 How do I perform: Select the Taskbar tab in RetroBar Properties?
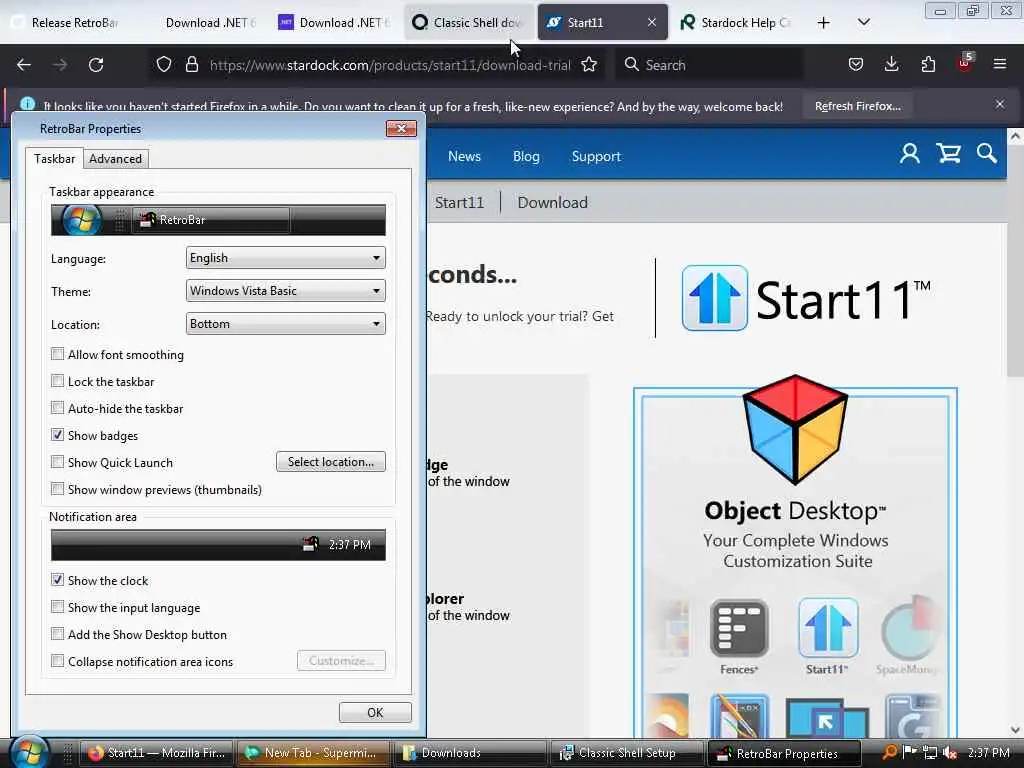point(54,159)
